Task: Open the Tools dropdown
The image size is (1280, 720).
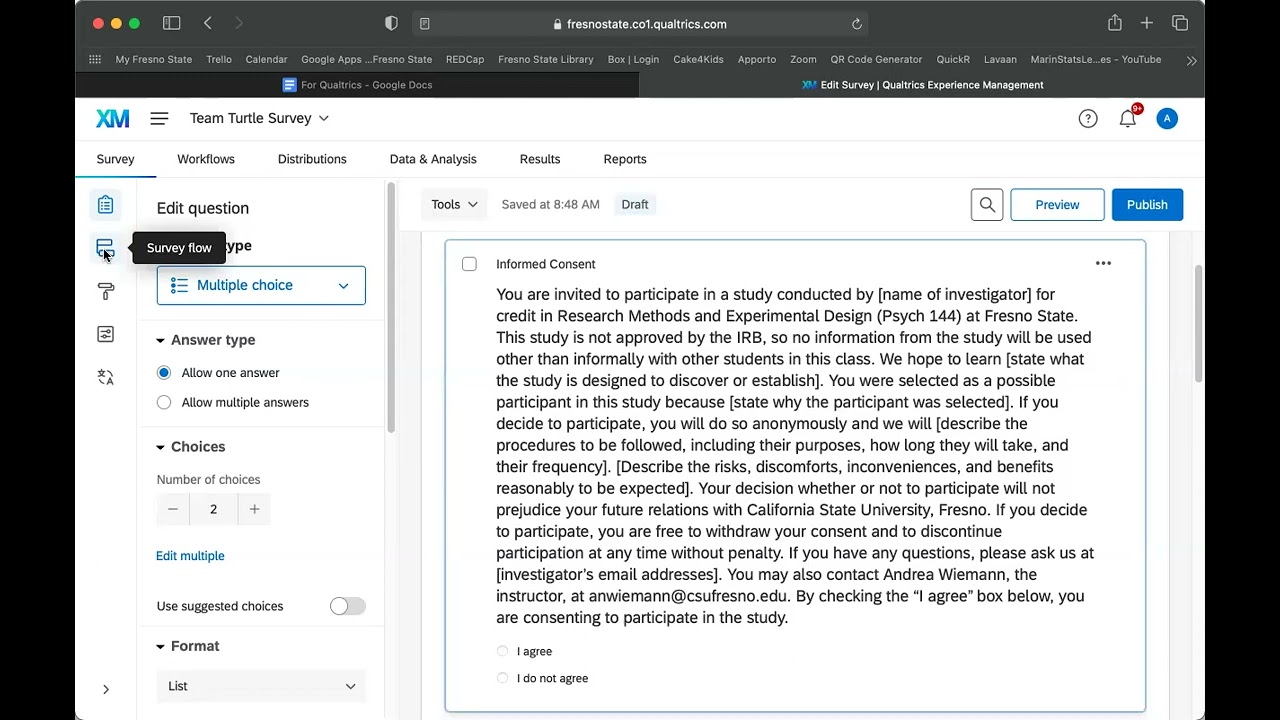Action: point(454,204)
